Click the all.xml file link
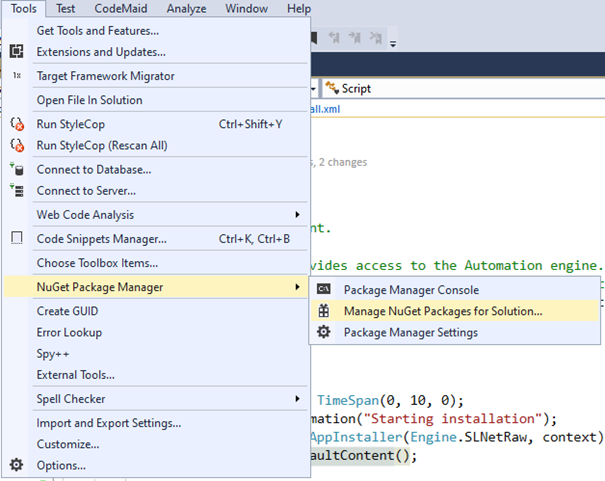605x481 pixels. click(325, 109)
